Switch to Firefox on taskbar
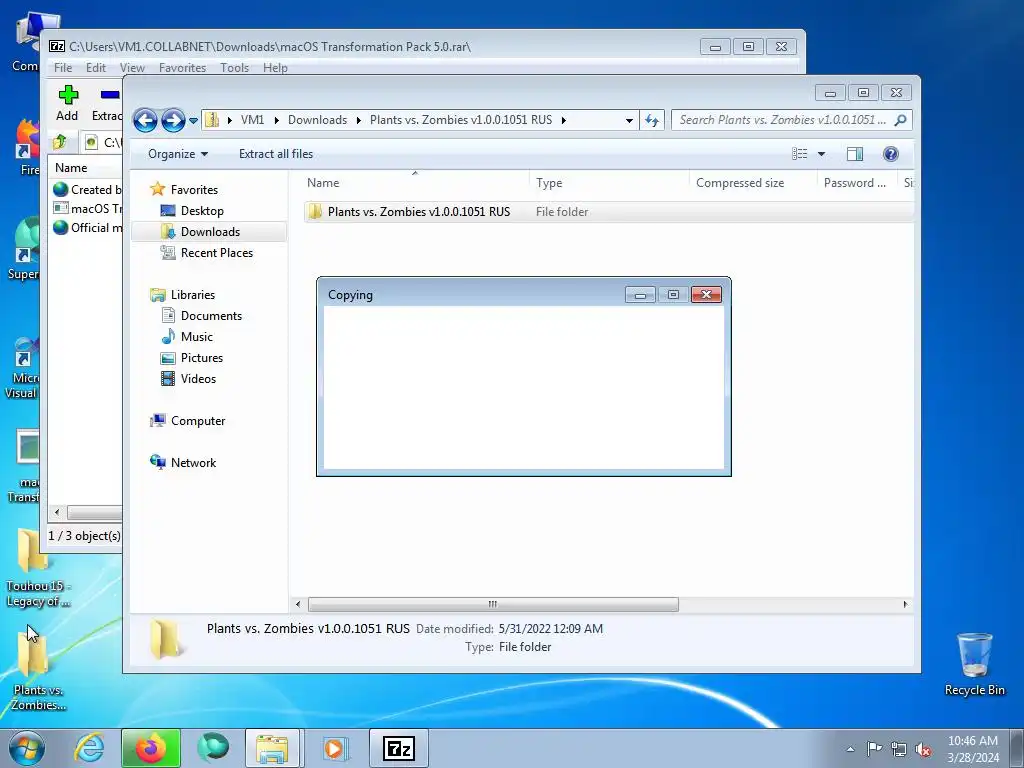 pos(151,748)
